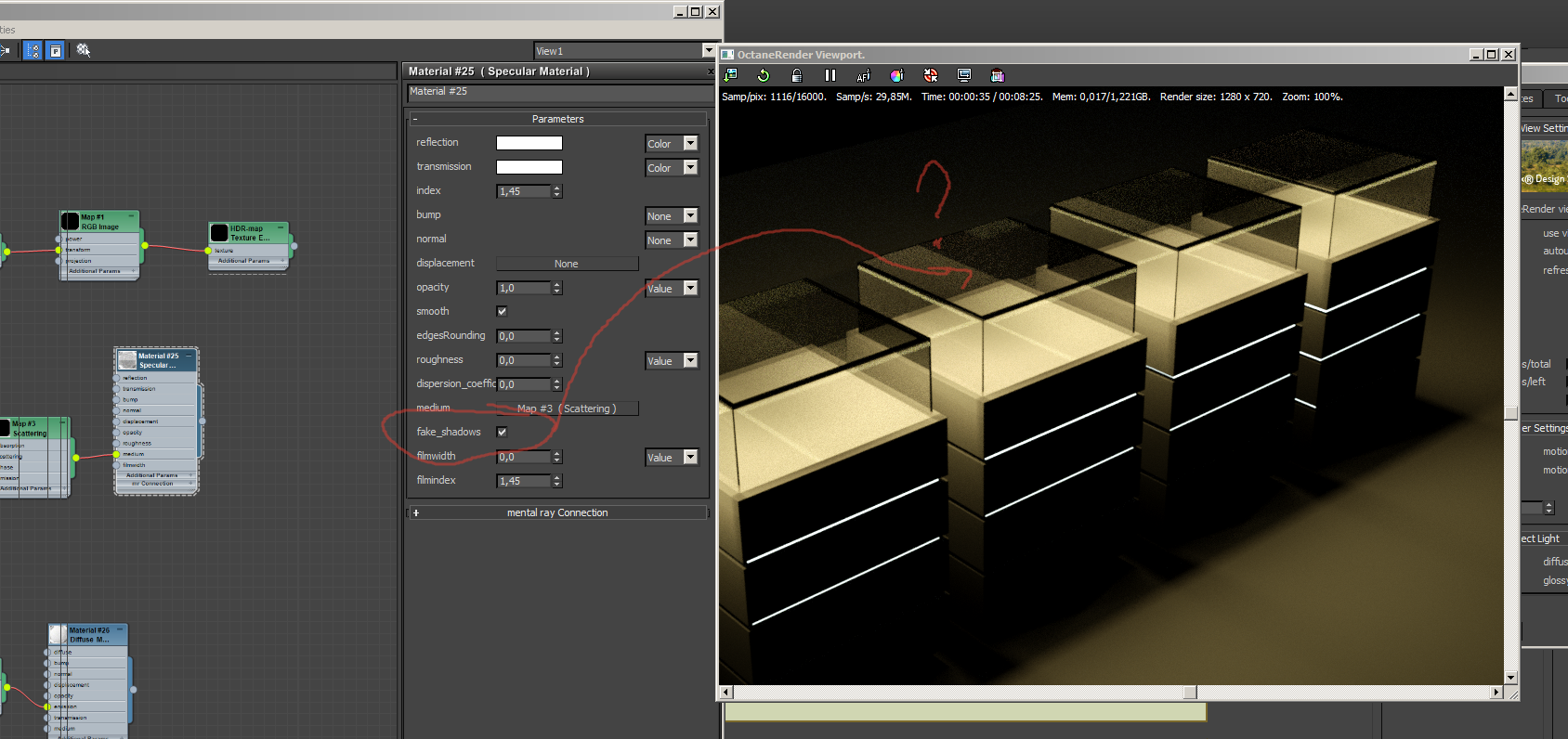This screenshot has width=1568, height=739.
Task: Click the displacement None map button
Action: pos(567,264)
